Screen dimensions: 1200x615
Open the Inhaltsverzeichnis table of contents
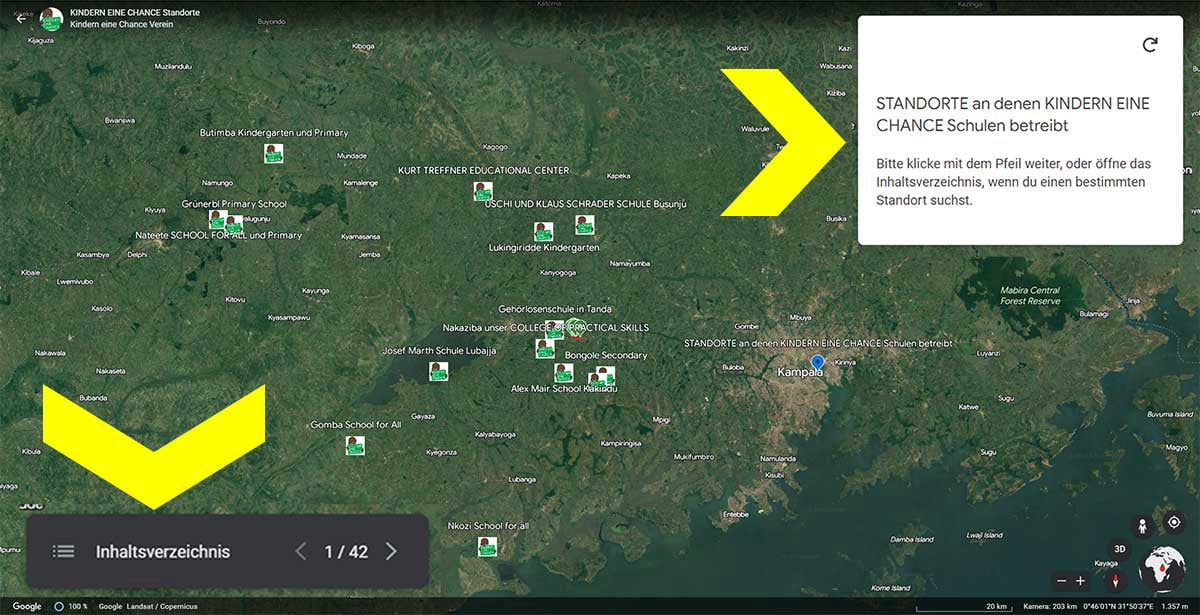(x=163, y=552)
